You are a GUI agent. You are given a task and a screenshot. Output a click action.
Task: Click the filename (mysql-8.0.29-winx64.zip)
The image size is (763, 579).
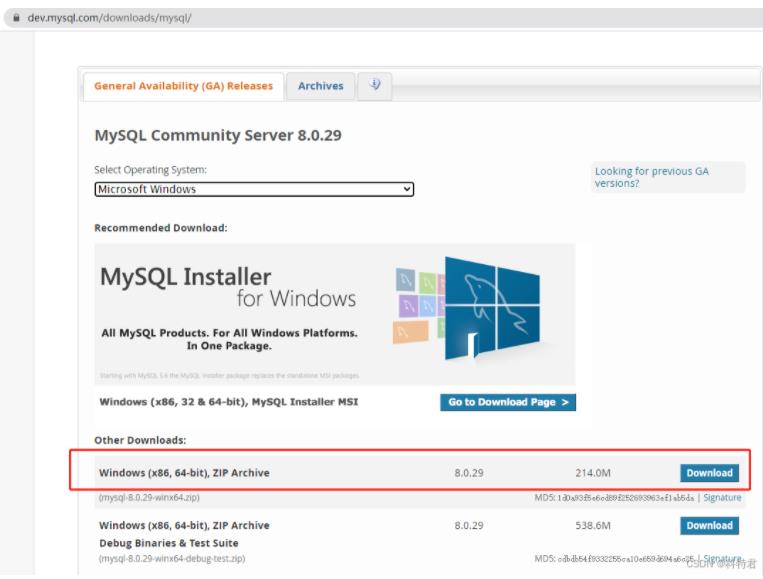point(149,498)
